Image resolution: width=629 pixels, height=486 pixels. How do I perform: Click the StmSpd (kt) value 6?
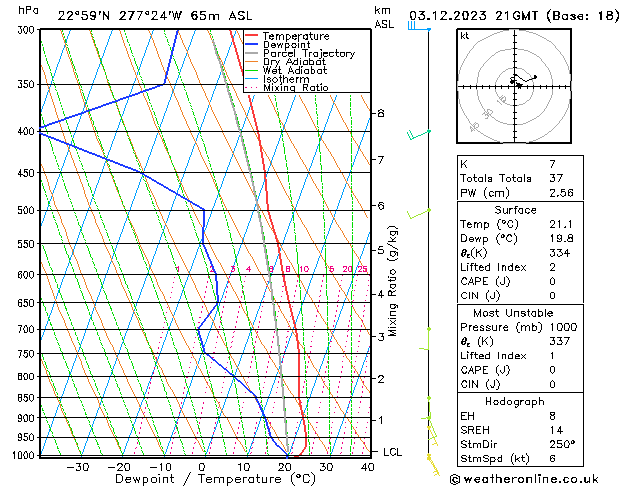(552, 458)
